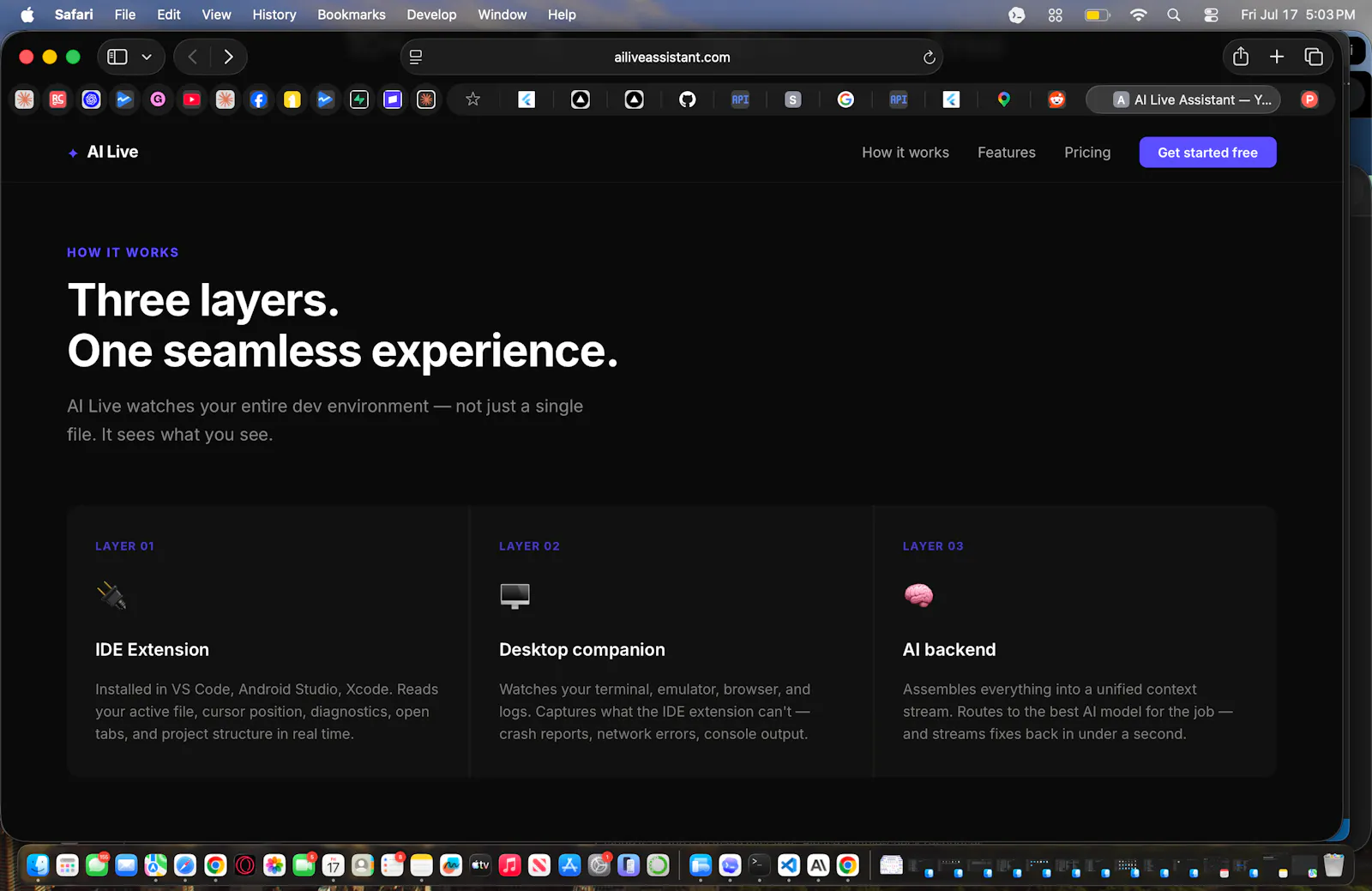Reload the current page

click(x=929, y=57)
